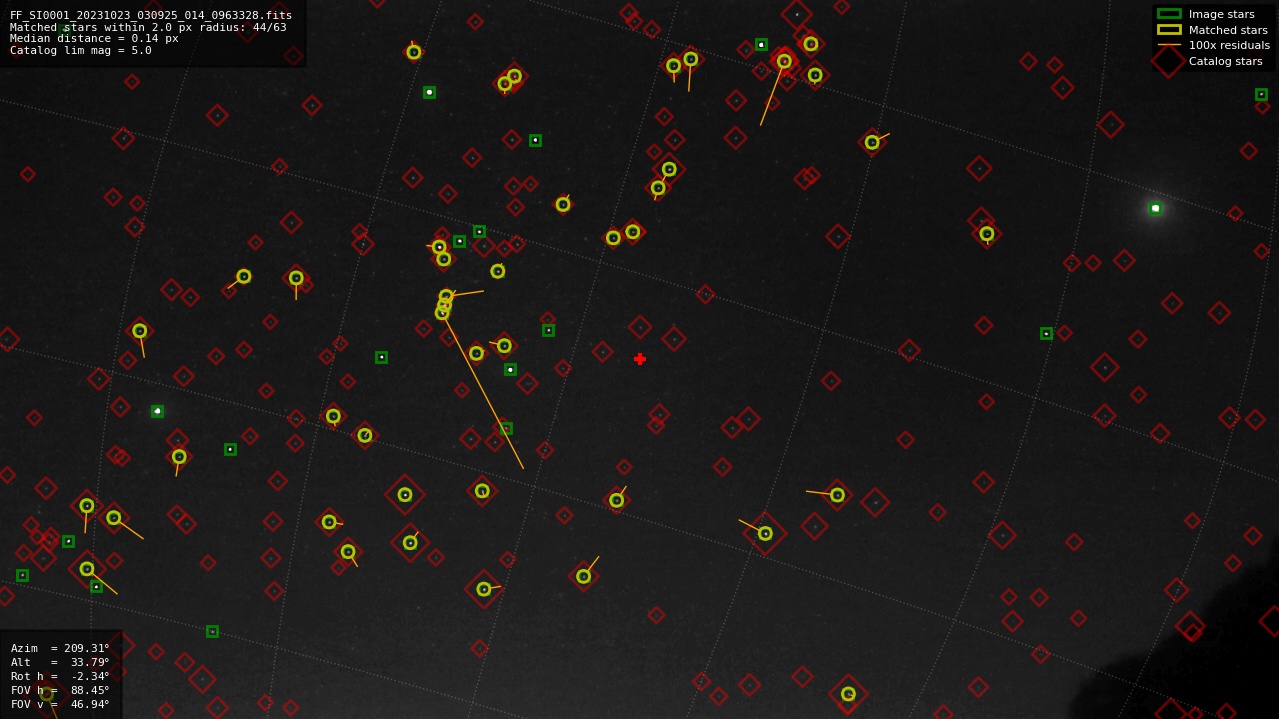Click the yellow Matched stars legend swatch
The width and height of the screenshot is (1279, 719).
click(1169, 30)
